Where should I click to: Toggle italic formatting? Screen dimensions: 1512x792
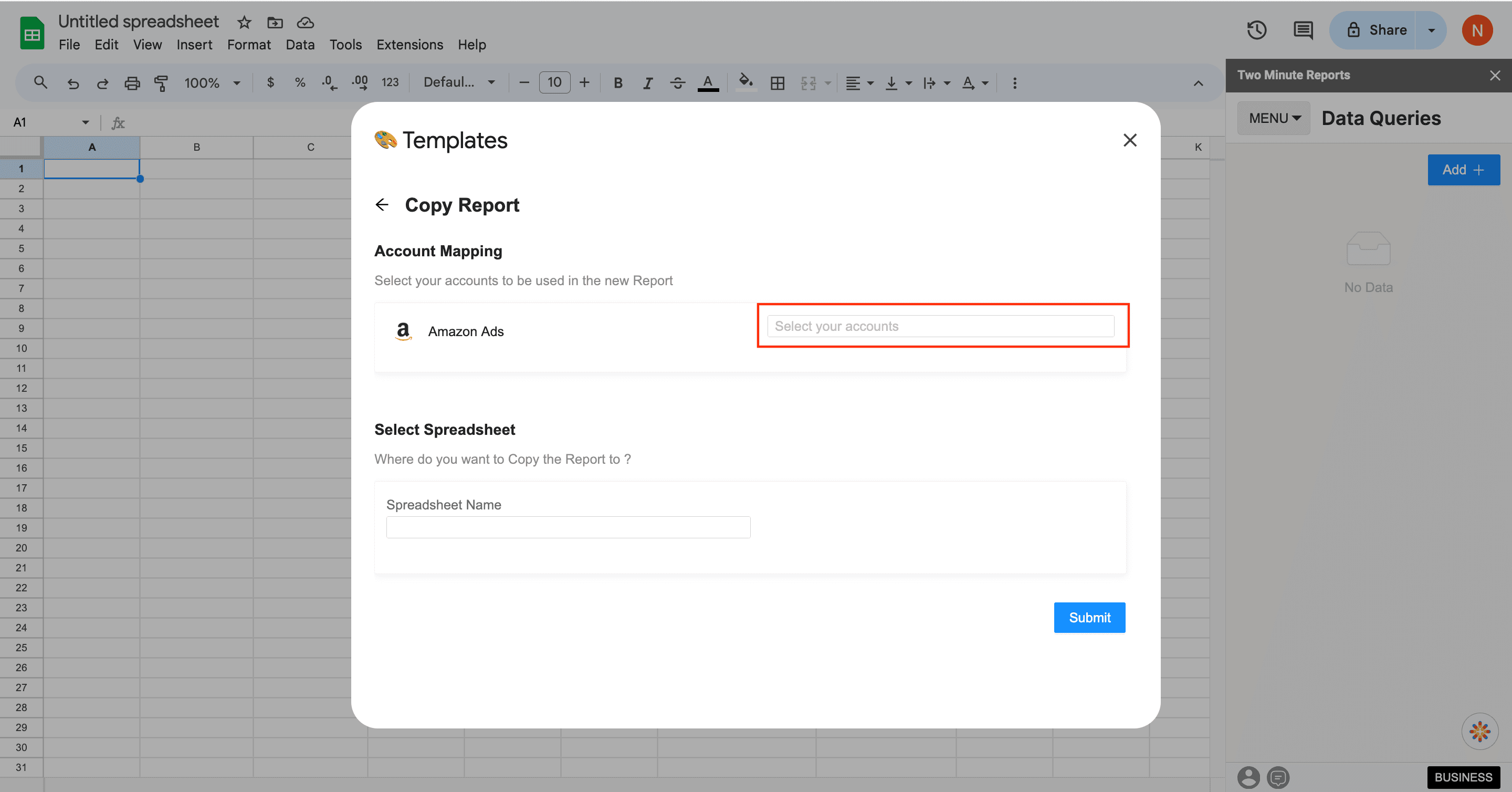(647, 83)
